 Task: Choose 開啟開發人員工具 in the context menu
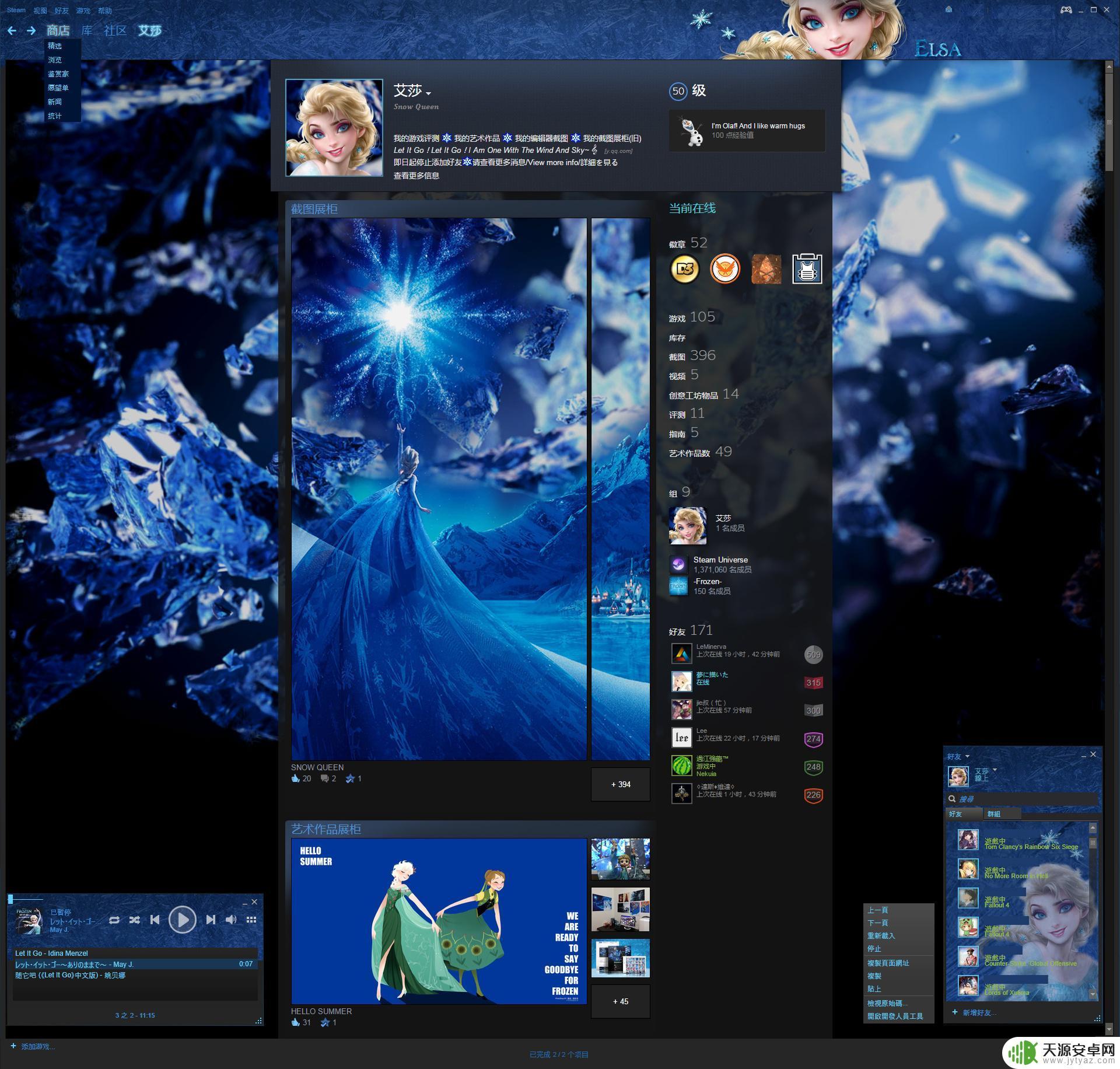pyautogui.click(x=895, y=1016)
